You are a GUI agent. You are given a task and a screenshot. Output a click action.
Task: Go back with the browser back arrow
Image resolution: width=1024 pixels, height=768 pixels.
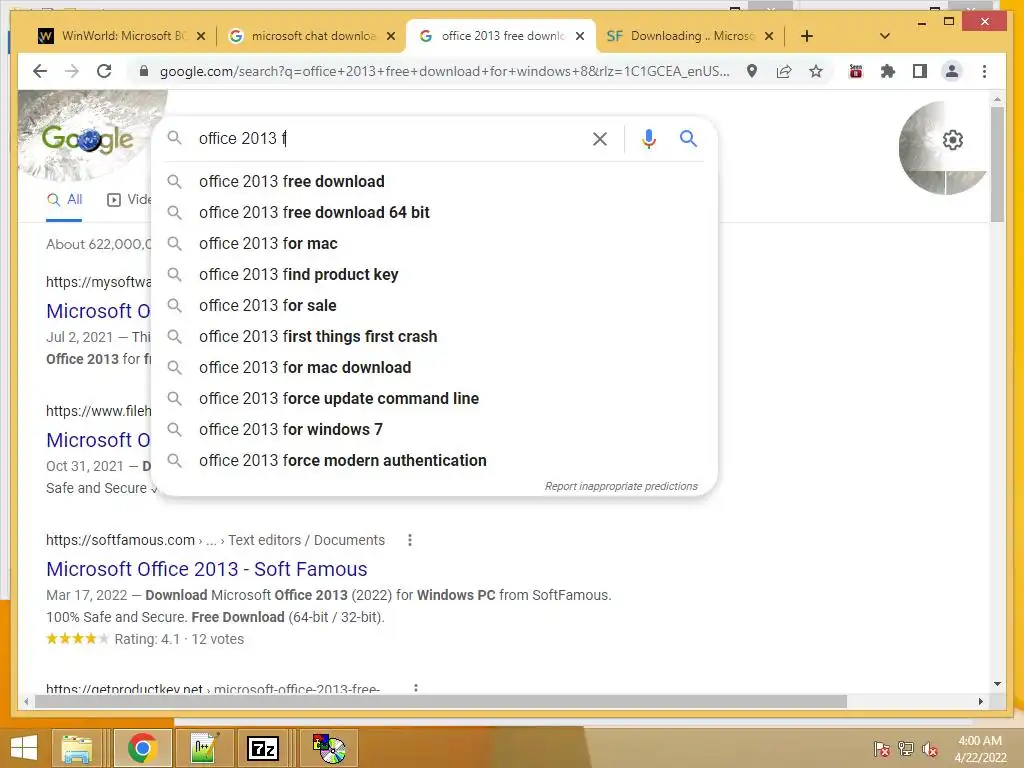click(x=40, y=71)
